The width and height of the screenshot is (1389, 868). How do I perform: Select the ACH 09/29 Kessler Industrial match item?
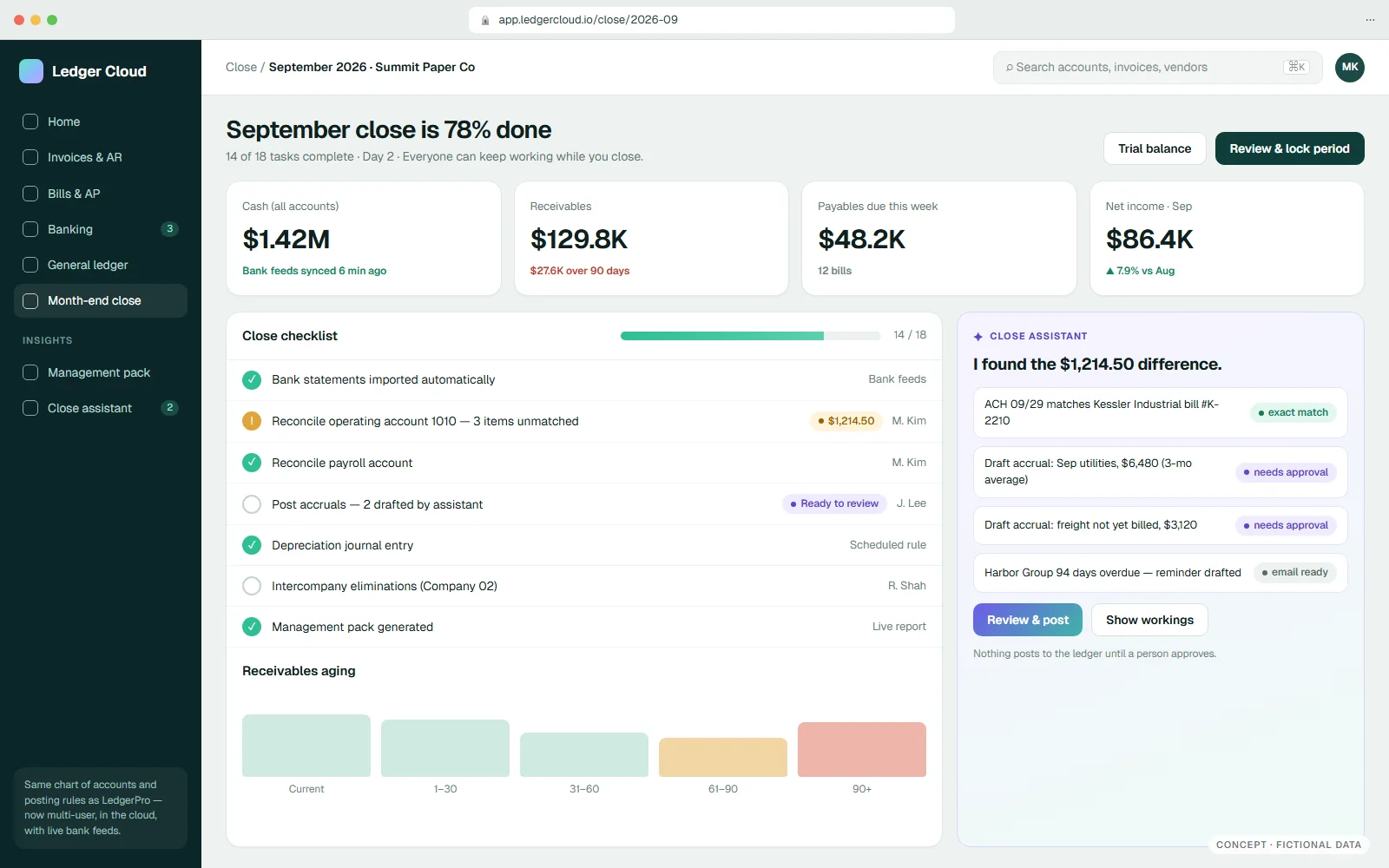pos(1160,412)
